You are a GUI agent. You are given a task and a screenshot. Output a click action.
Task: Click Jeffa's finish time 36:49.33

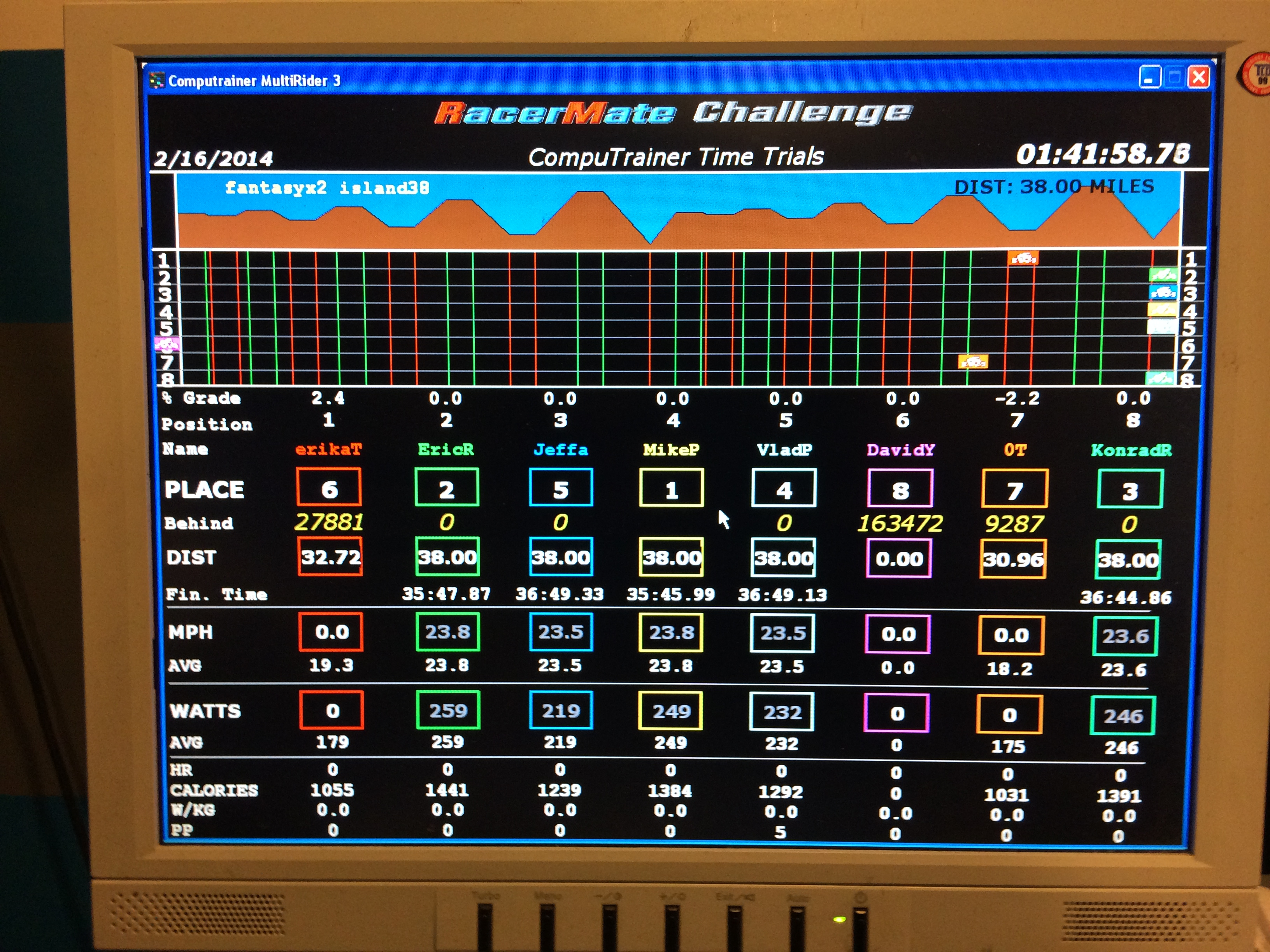coord(560,594)
